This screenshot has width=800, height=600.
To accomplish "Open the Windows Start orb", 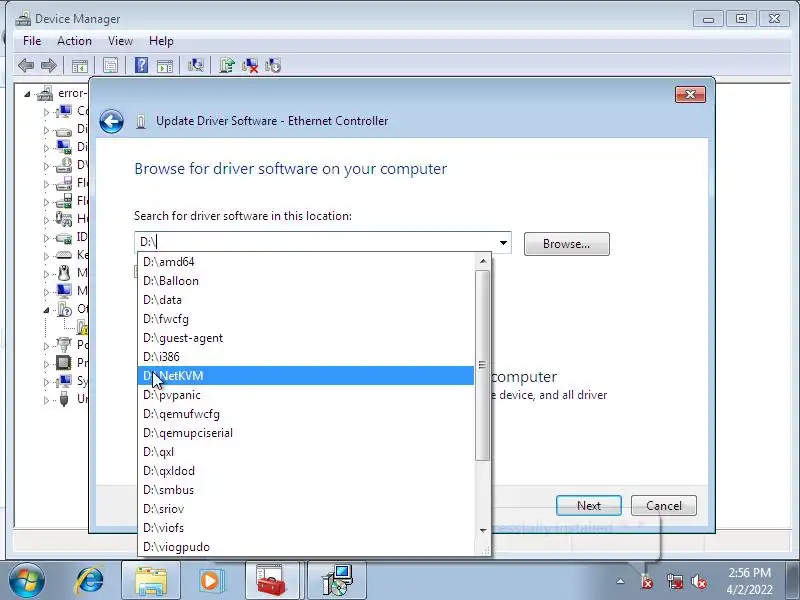I will (x=27, y=581).
